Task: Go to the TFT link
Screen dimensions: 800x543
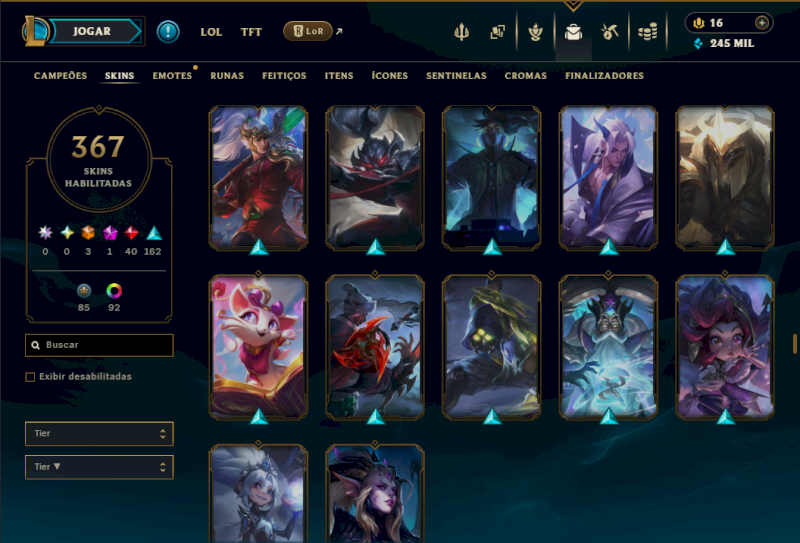Action: 251,32
